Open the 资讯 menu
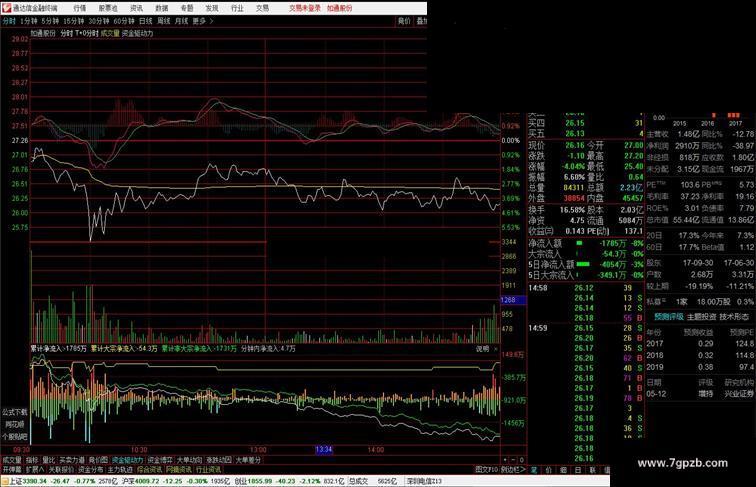 pos(137,8)
